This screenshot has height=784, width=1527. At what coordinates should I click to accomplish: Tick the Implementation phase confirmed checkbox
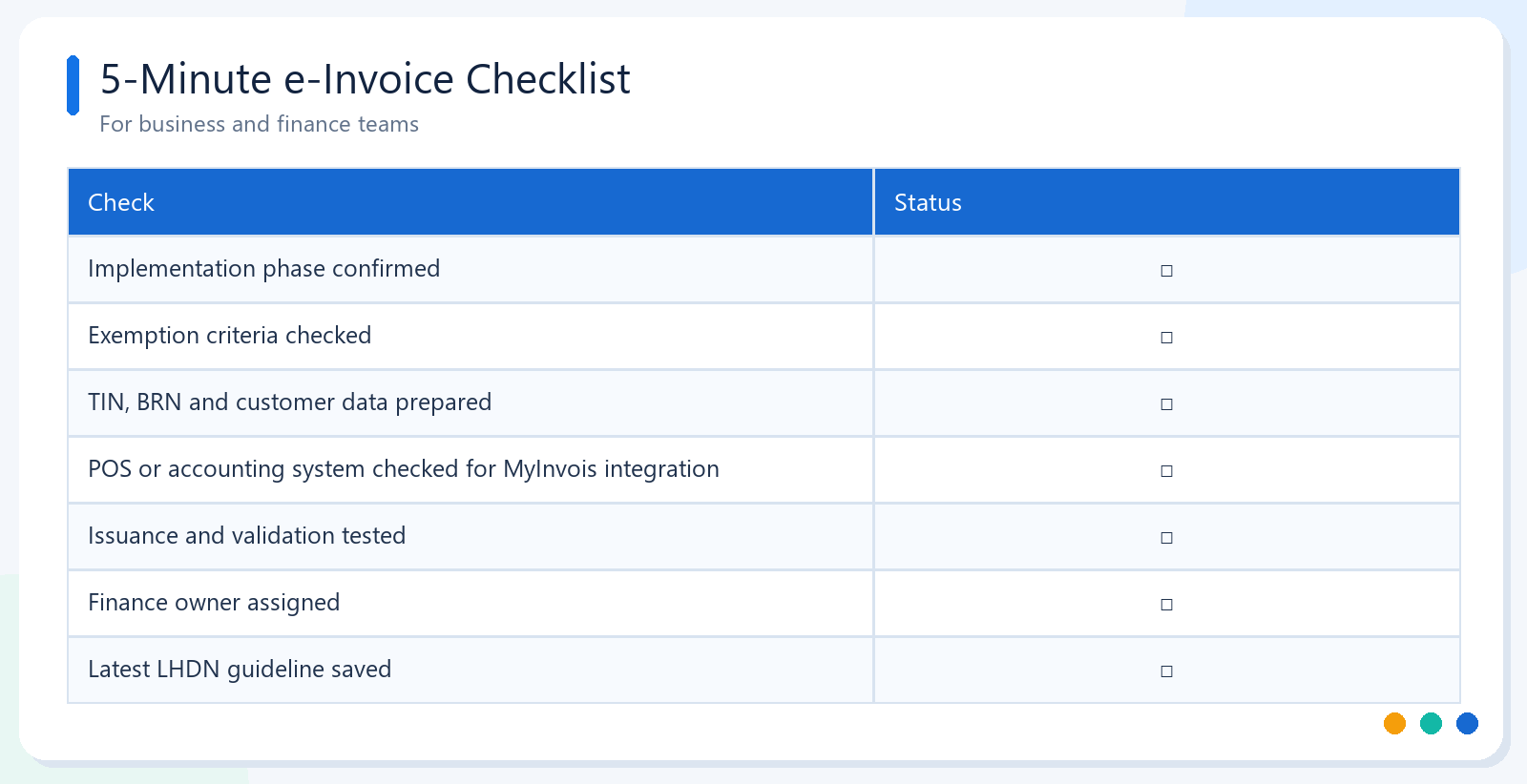click(1166, 271)
